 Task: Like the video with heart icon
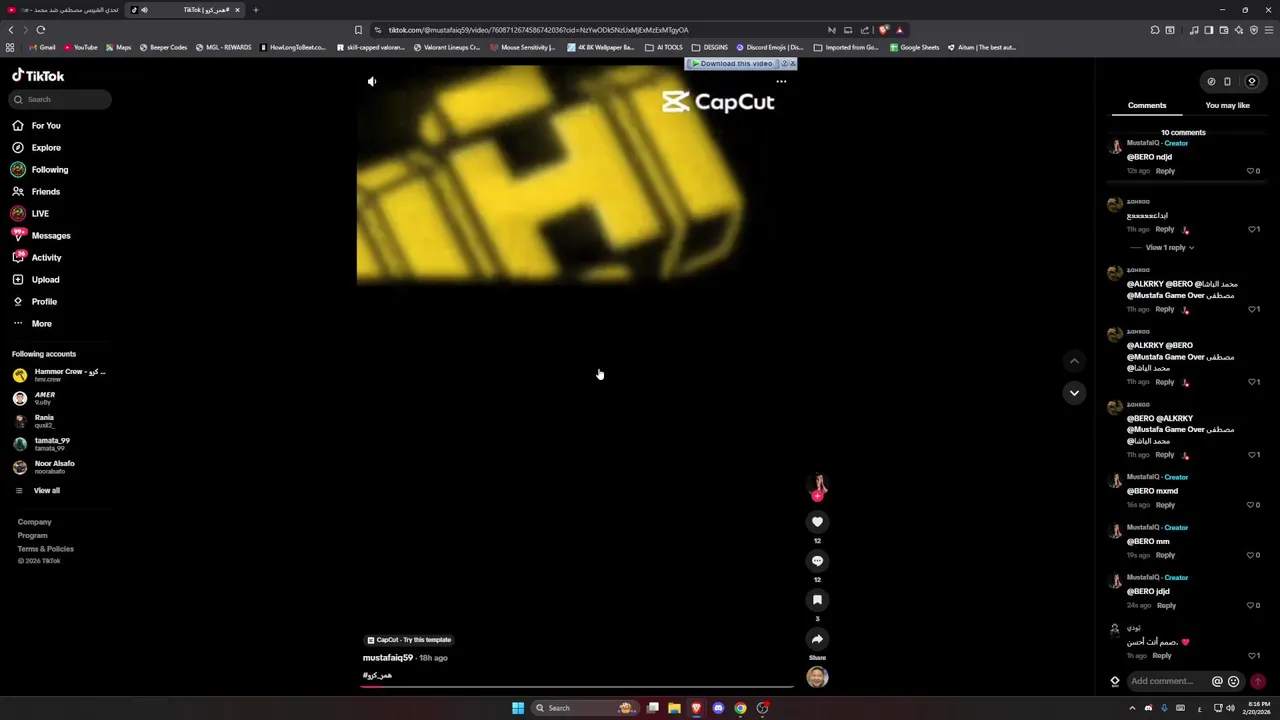pos(817,522)
